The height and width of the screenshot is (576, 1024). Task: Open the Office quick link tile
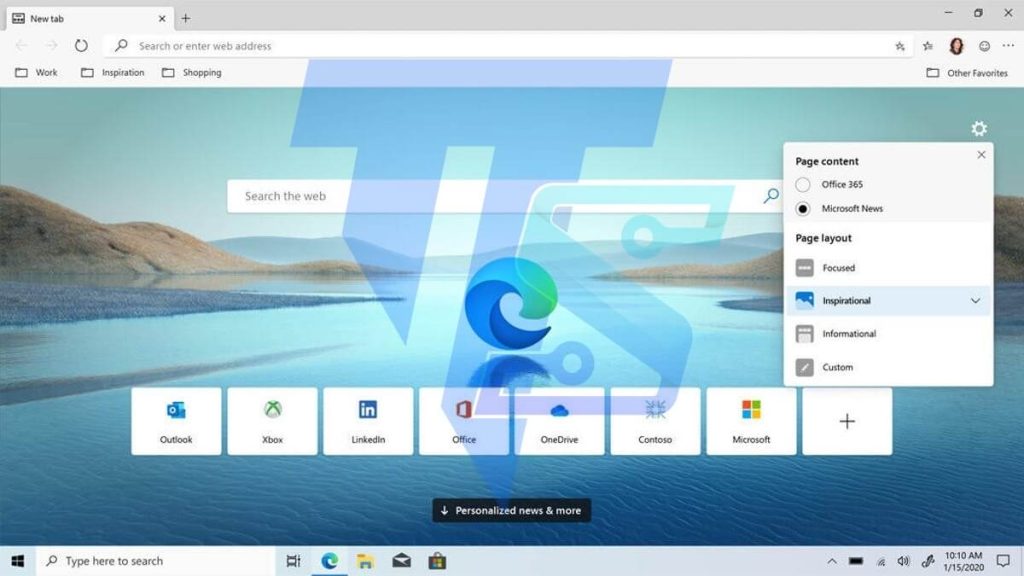coord(464,421)
